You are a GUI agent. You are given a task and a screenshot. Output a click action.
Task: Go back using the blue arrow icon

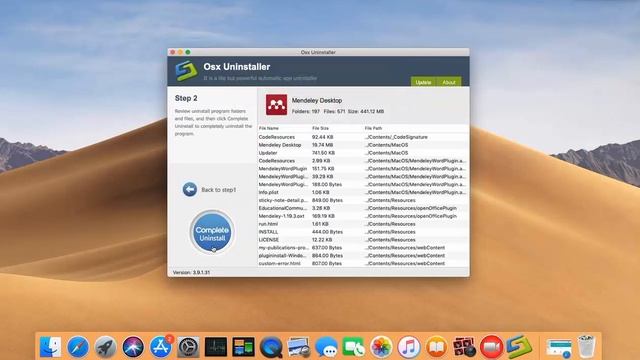click(x=190, y=189)
